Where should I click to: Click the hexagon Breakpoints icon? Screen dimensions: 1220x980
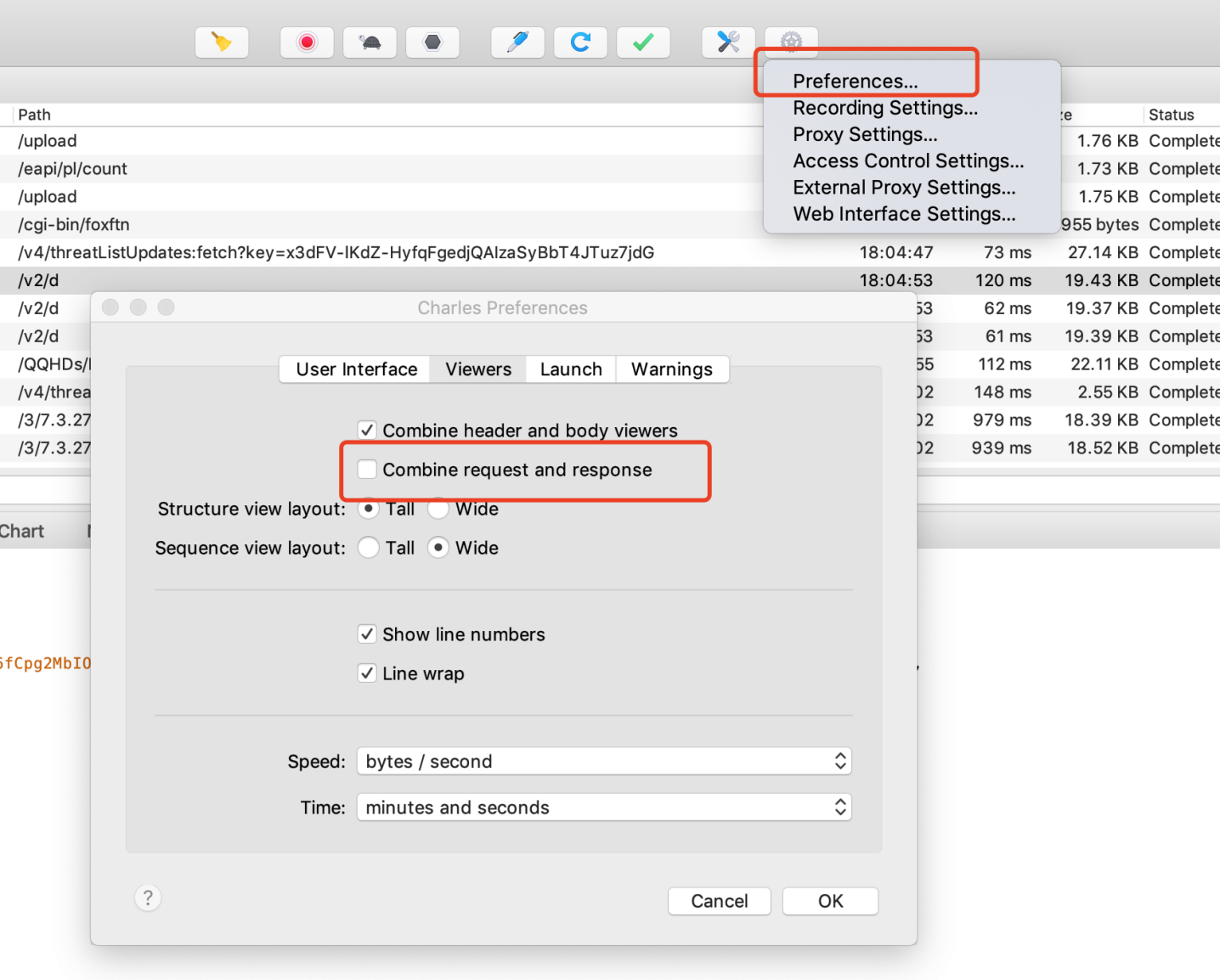(432, 42)
